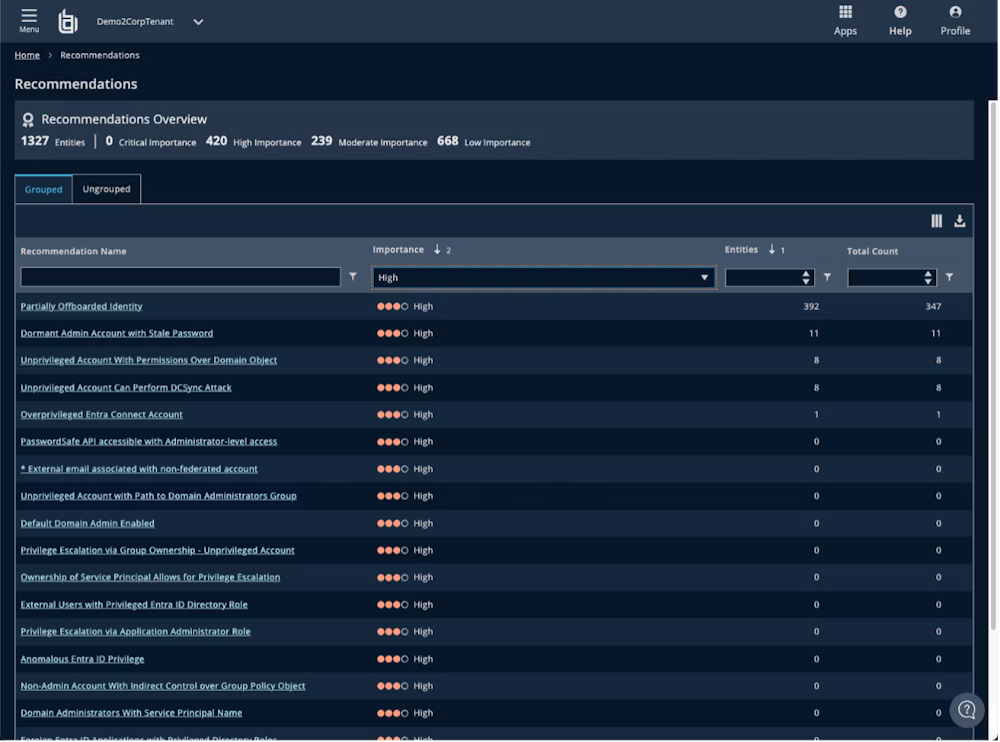Open External email associated with non-federated account
The image size is (1000, 742).
click(x=139, y=469)
